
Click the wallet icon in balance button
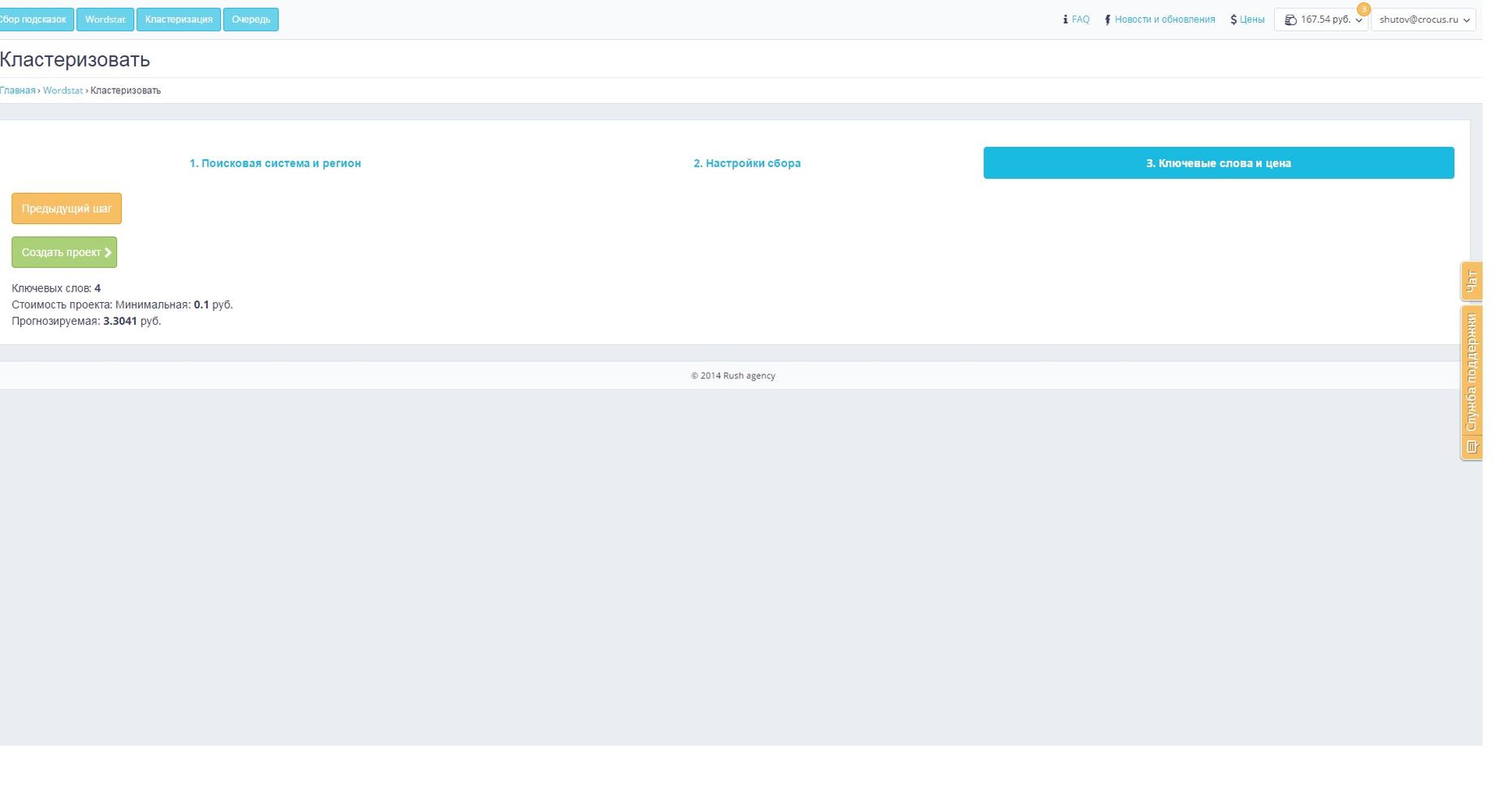point(1290,19)
